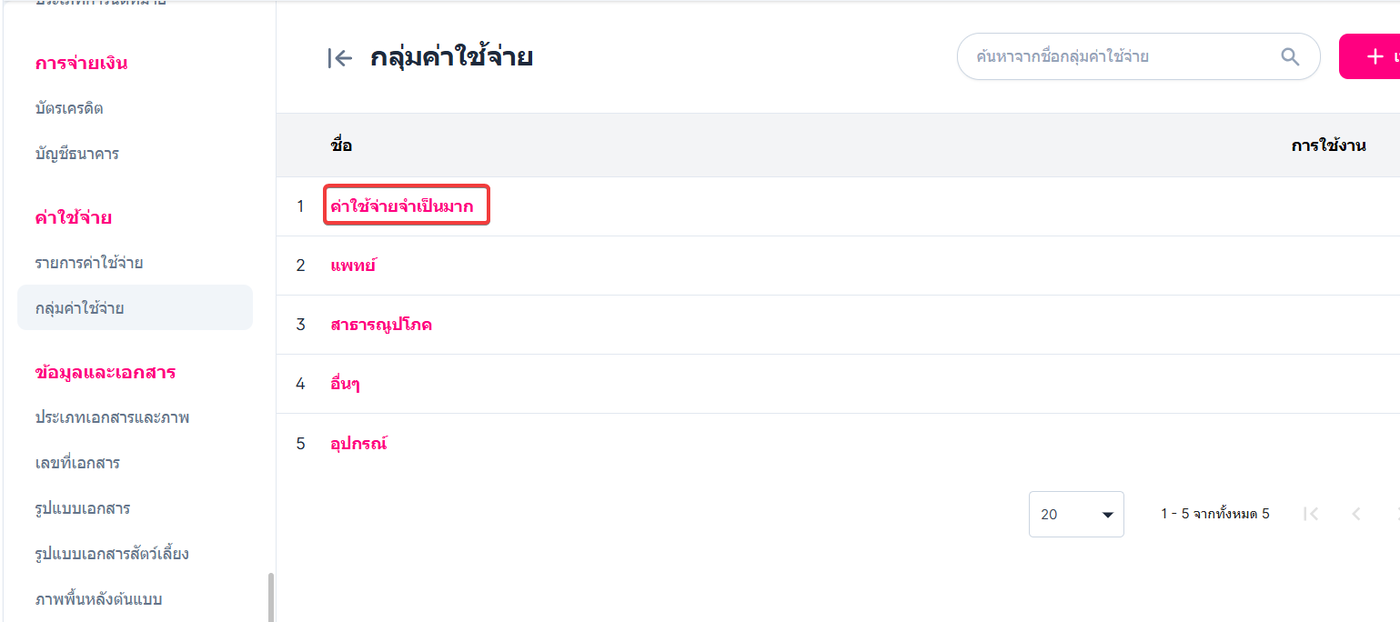The height and width of the screenshot is (622, 1400).
Task: Go to first page pagination icon
Action: coord(1312,514)
